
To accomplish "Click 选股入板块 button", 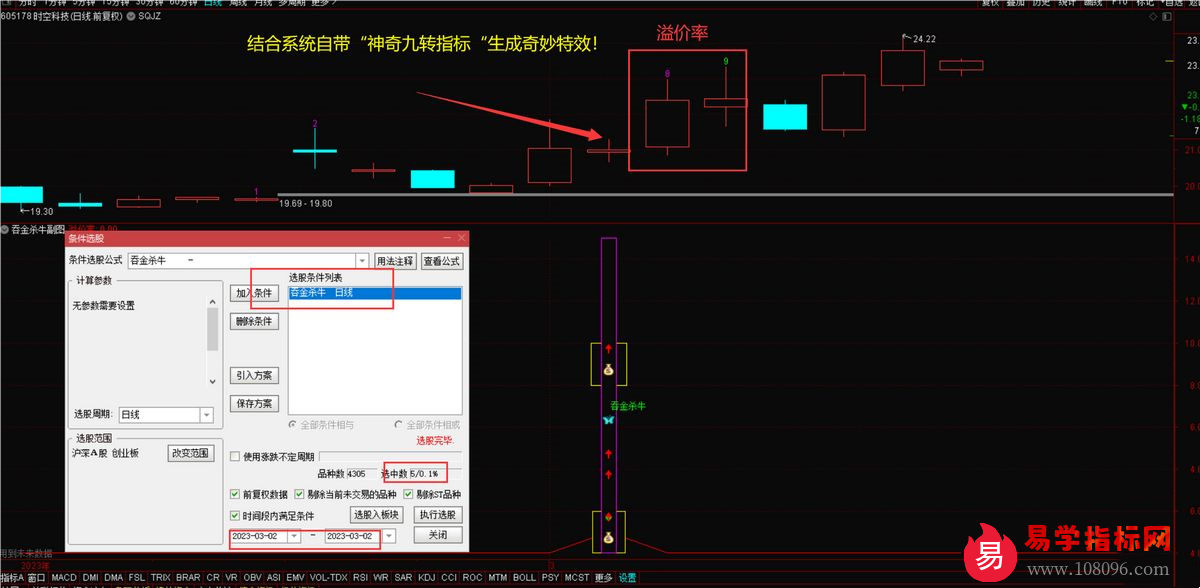I will [376, 515].
